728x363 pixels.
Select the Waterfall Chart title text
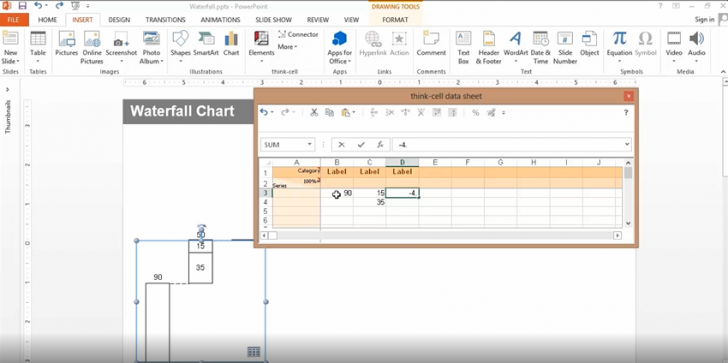pos(182,111)
